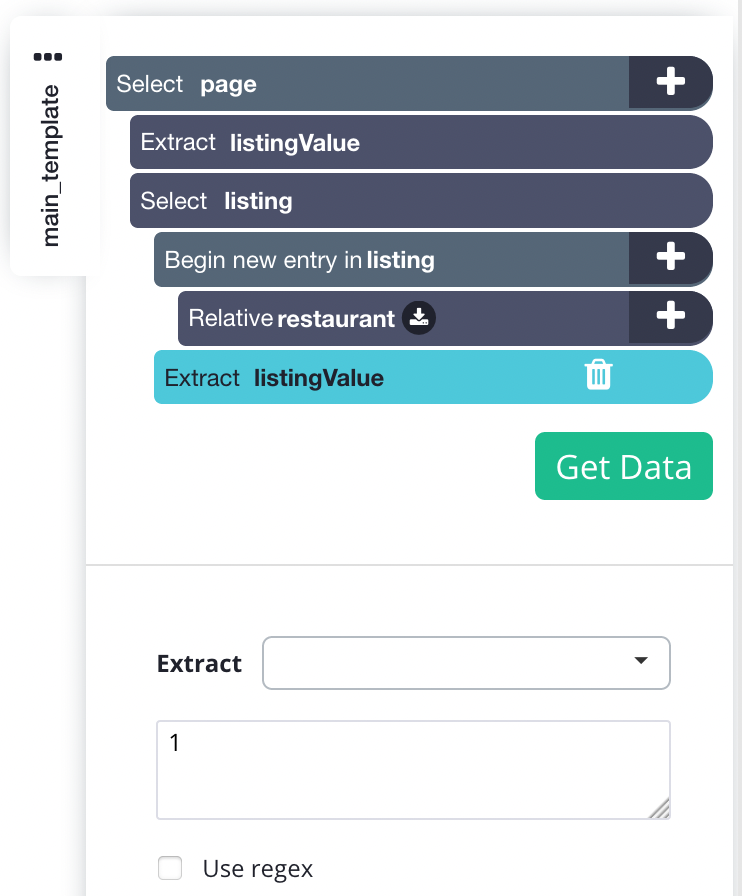Click the plus icon on Select page row
This screenshot has width=742, height=896.
(670, 82)
